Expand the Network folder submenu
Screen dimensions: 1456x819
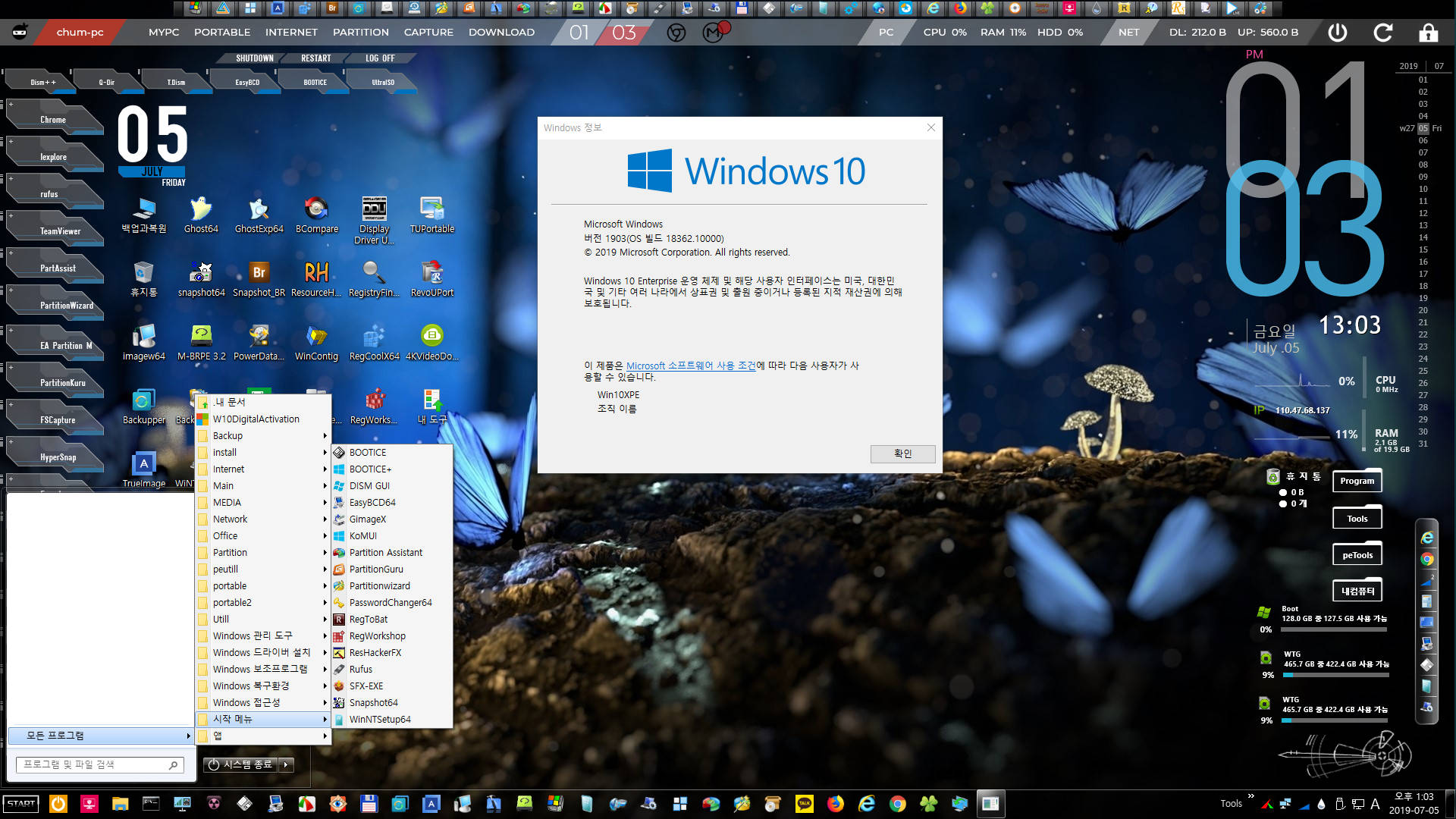[x=263, y=519]
